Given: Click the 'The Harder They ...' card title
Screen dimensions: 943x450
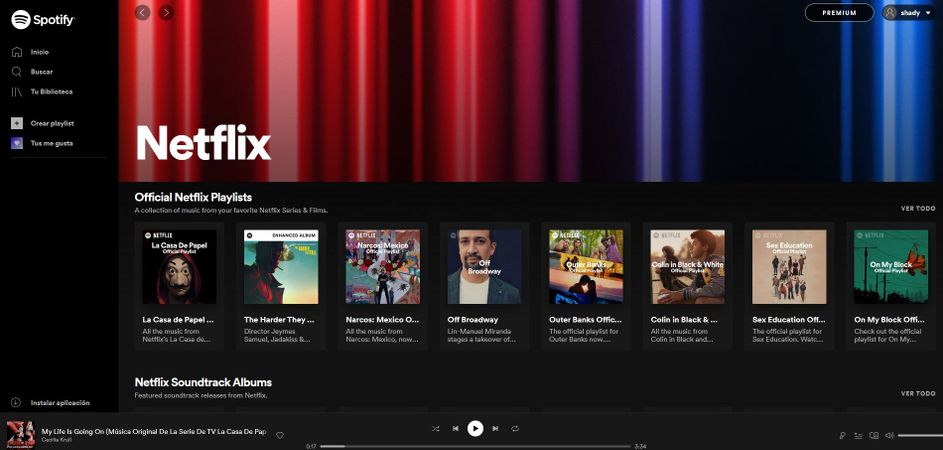Looking at the screenshot, I should coord(279,319).
